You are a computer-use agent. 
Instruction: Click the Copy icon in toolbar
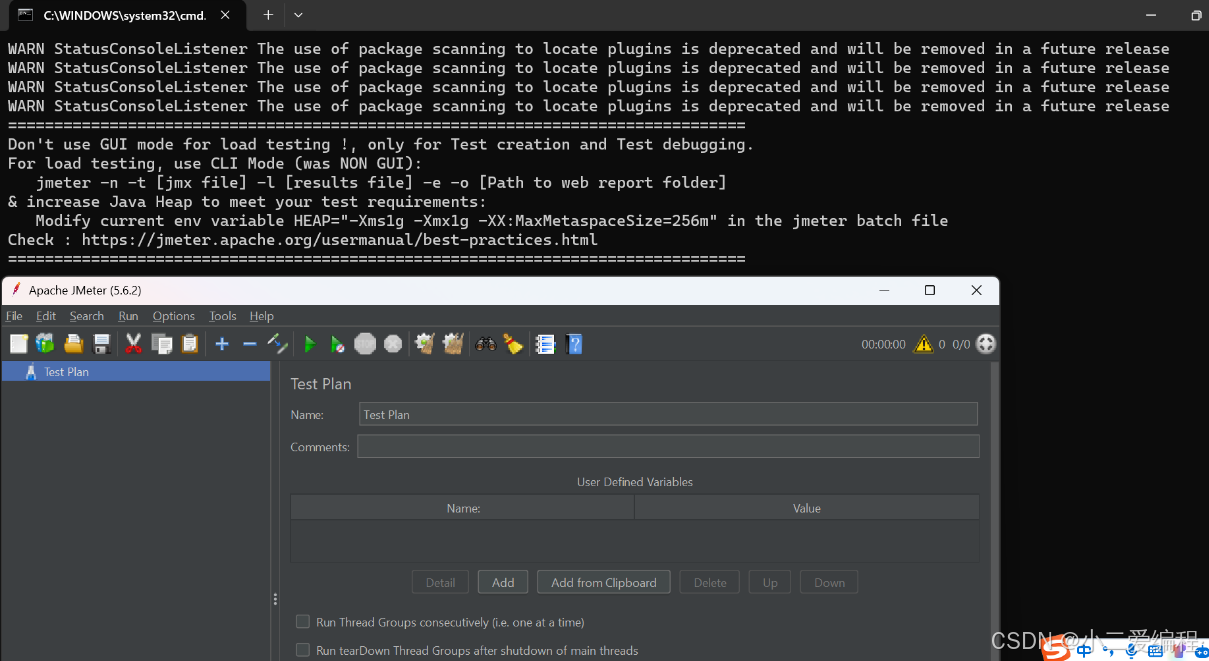tap(161, 344)
